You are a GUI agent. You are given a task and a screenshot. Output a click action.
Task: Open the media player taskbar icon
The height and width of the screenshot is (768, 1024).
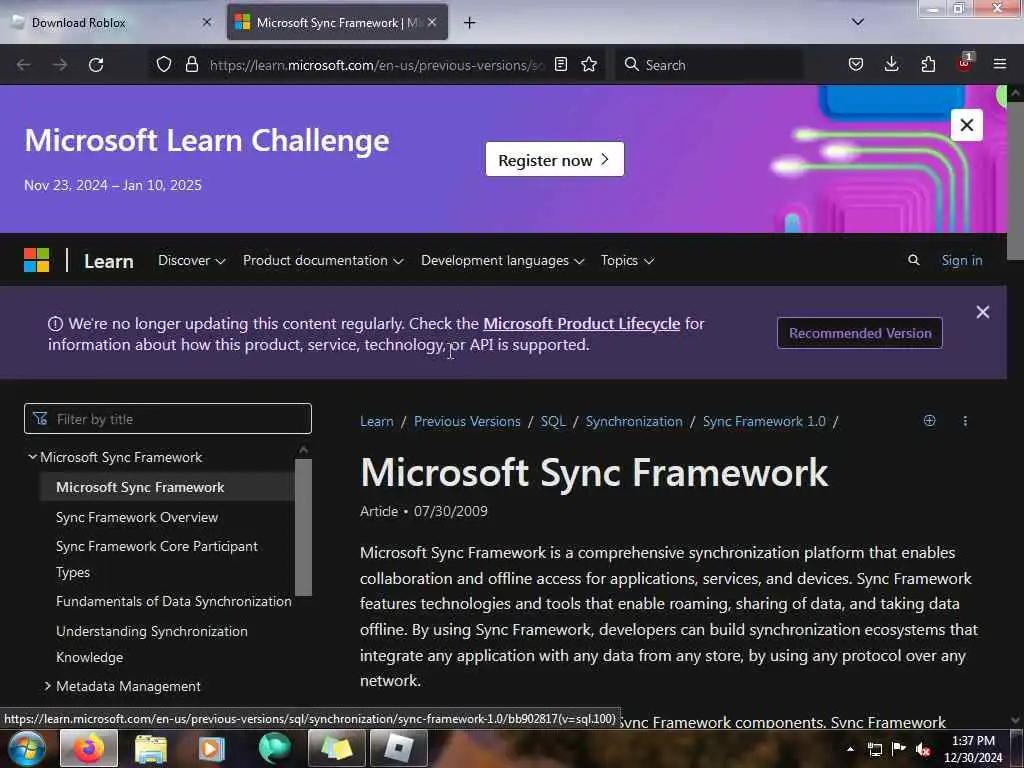click(211, 749)
